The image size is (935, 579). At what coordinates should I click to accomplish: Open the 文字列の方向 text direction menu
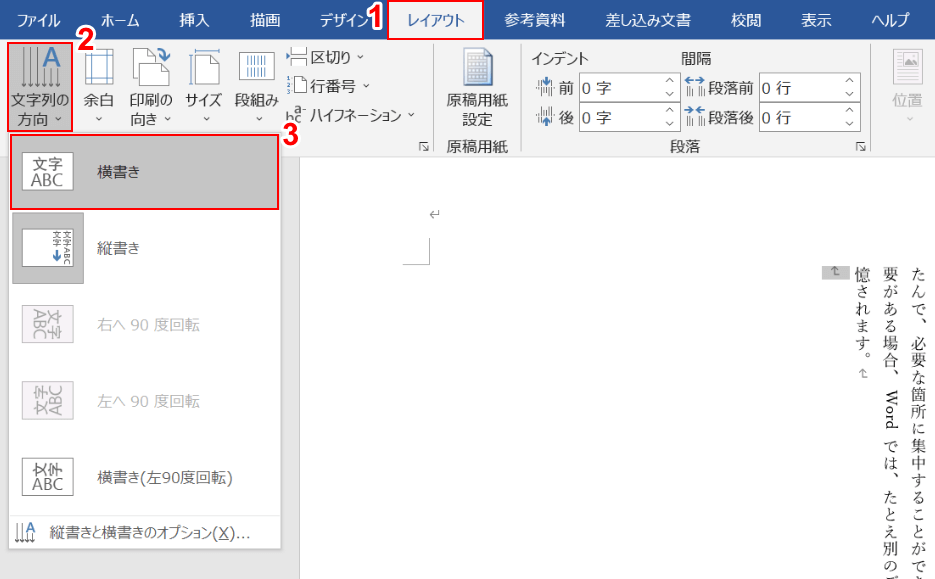tap(40, 87)
